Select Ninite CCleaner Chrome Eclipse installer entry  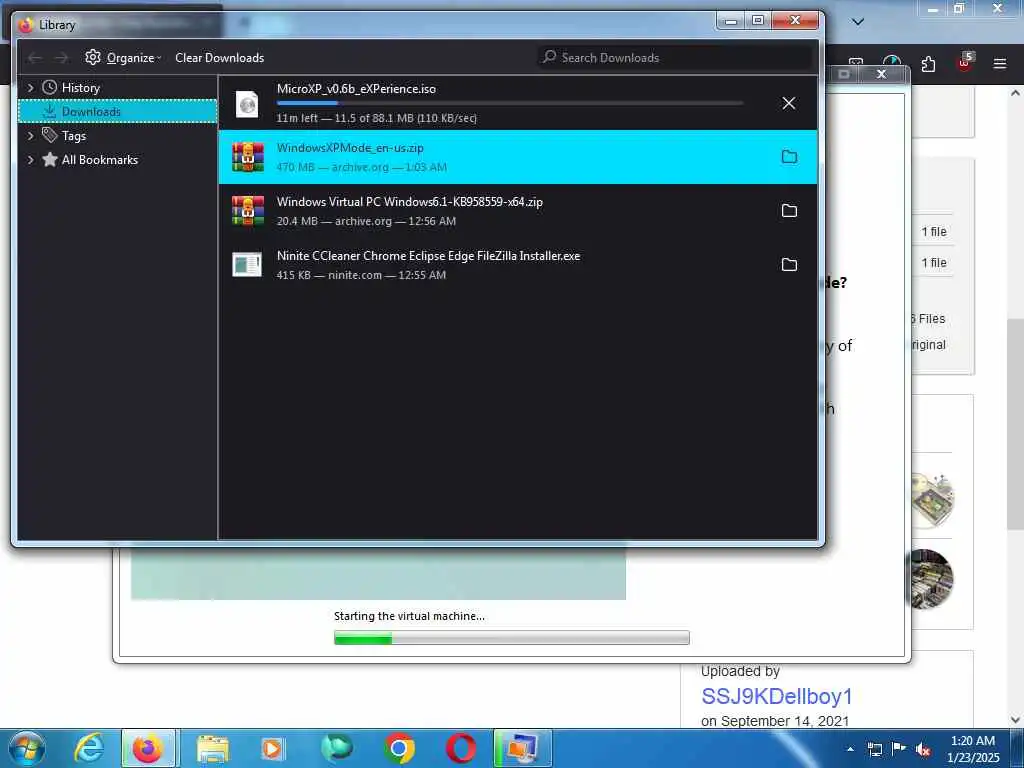click(518, 264)
